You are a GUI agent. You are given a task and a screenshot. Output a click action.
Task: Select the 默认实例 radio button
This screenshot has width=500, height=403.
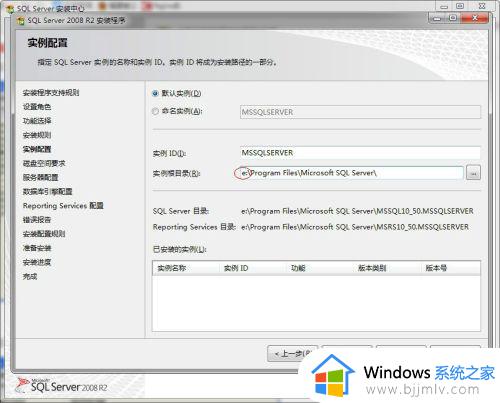coord(155,94)
